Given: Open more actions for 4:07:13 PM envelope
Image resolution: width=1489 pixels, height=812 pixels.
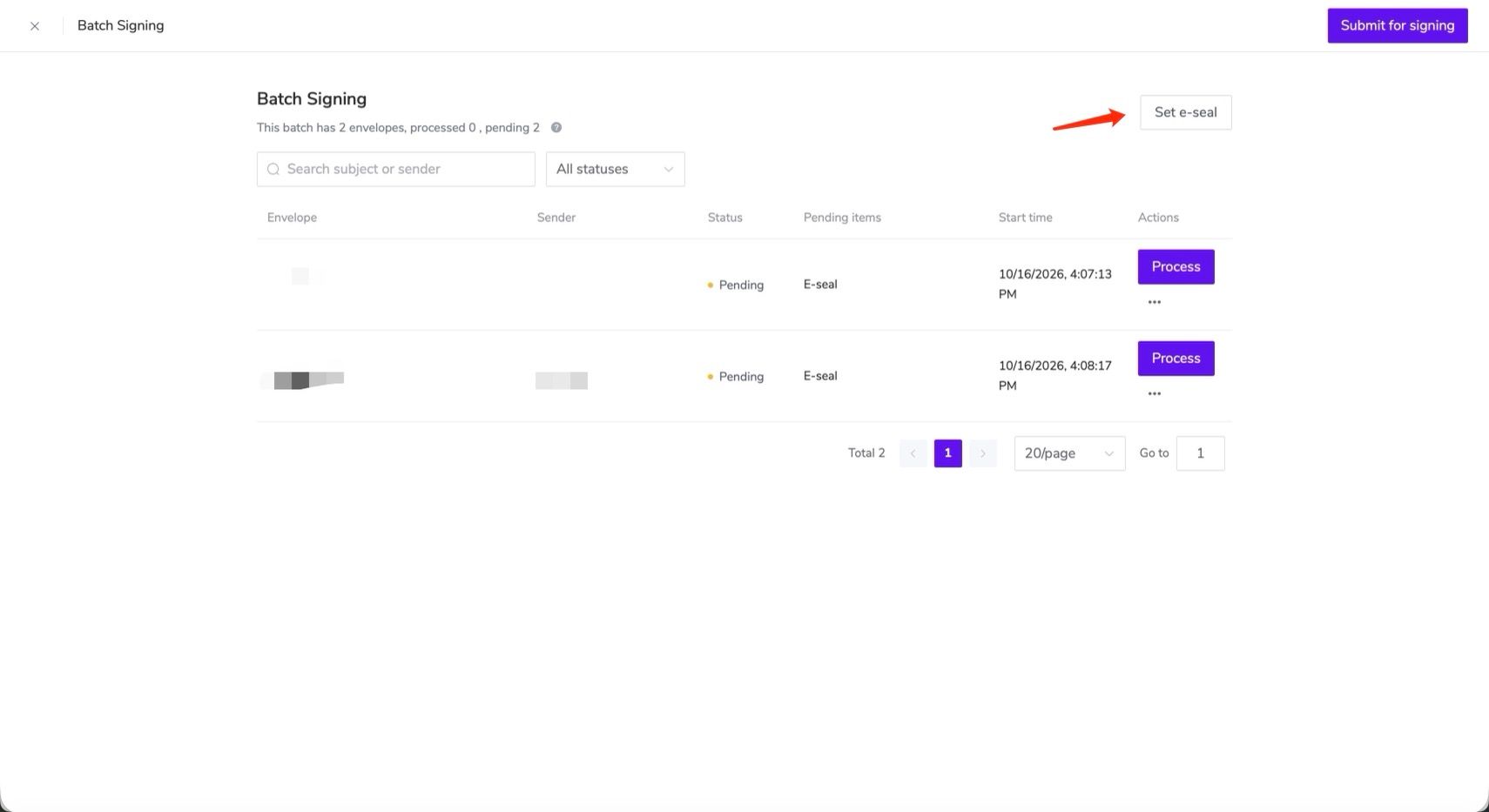Looking at the screenshot, I should coord(1155,302).
